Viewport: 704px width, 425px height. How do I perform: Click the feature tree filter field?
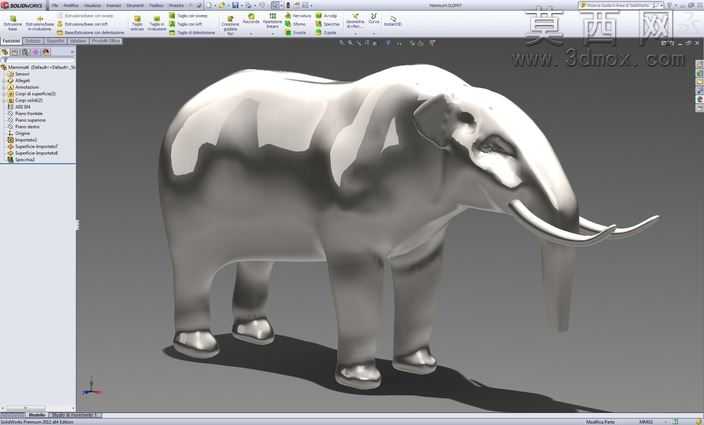tap(38, 60)
